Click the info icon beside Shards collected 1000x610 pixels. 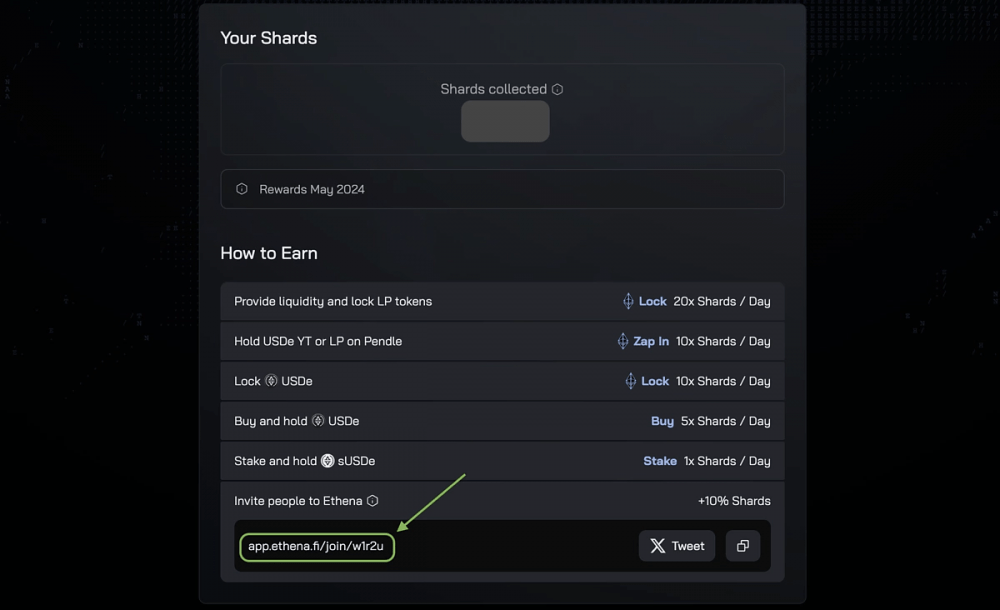pos(557,89)
